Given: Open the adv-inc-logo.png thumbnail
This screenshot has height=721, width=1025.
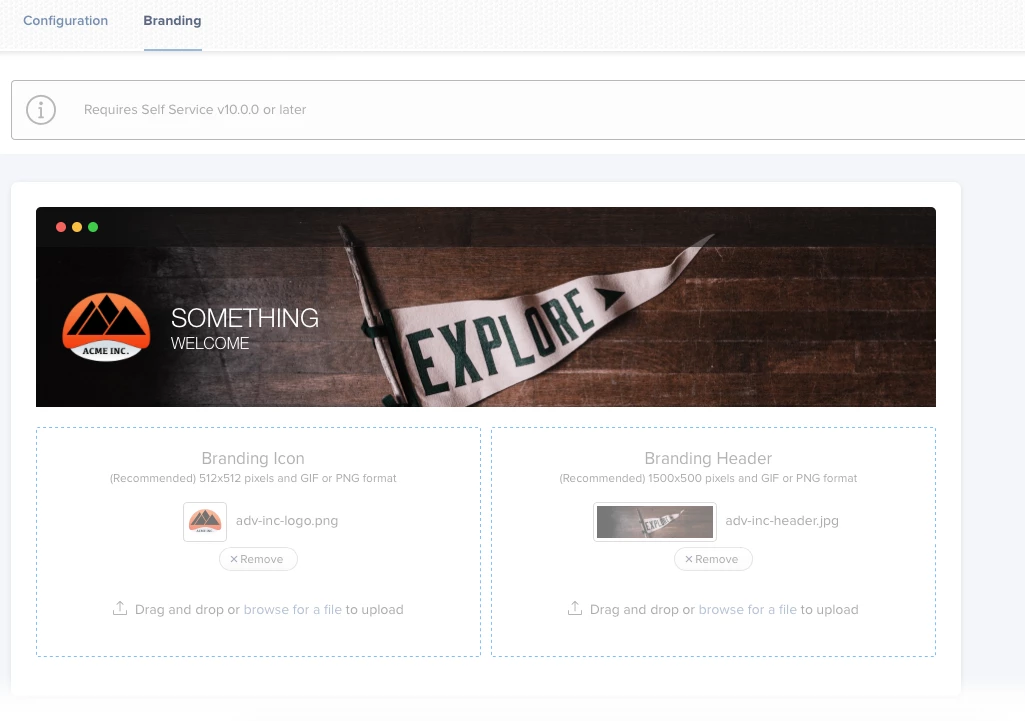Looking at the screenshot, I should point(205,522).
